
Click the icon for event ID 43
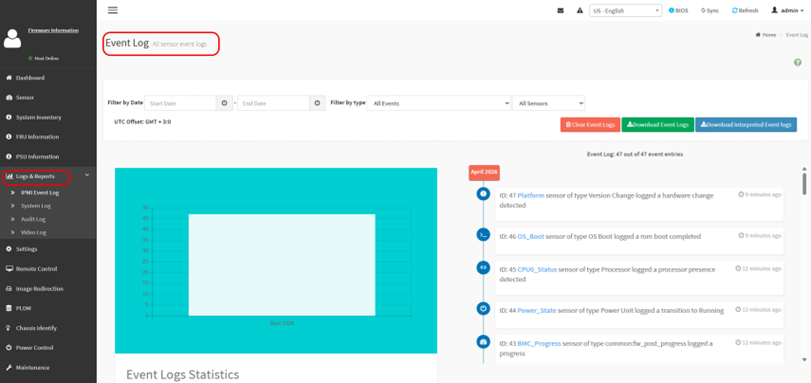(483, 342)
